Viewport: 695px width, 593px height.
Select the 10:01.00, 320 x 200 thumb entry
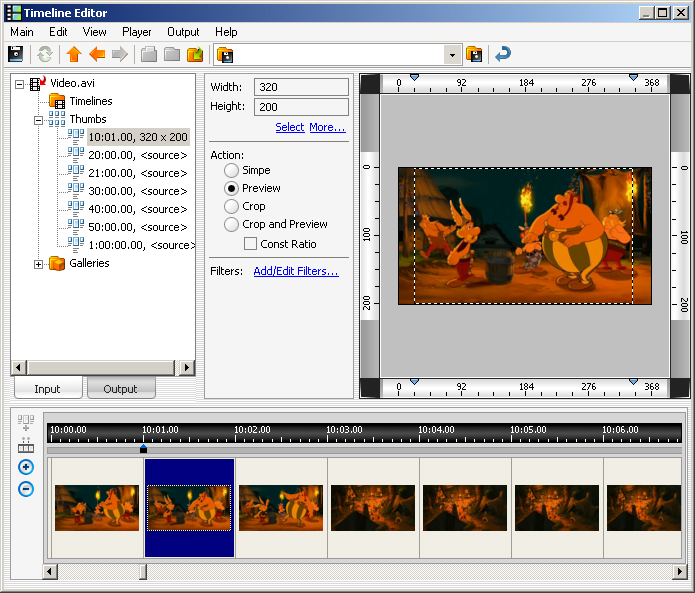[x=138, y=137]
